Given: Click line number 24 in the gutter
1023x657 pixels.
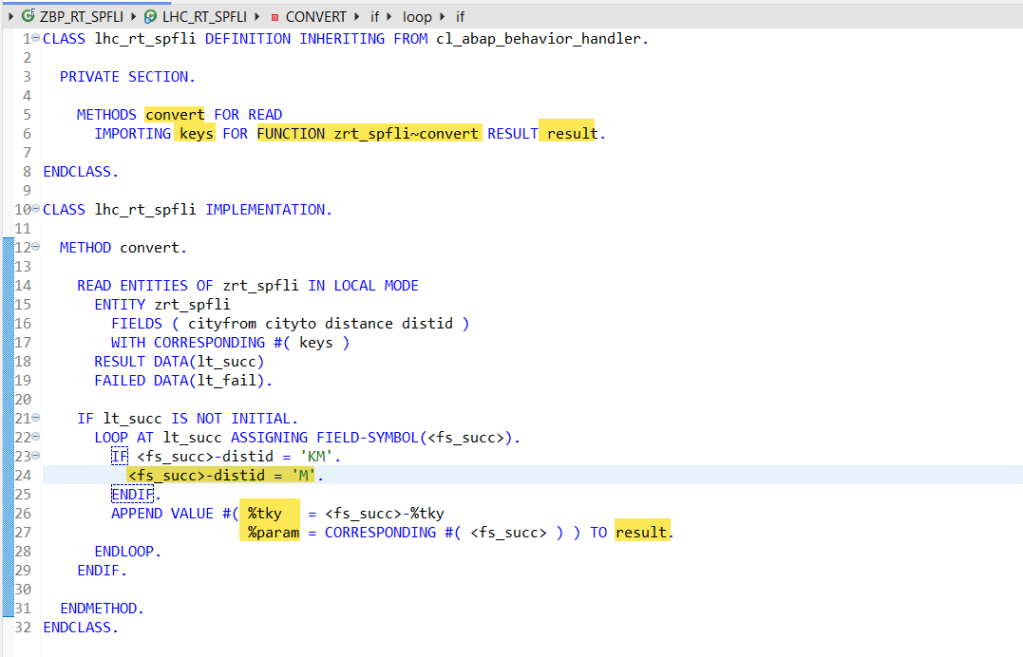Looking at the screenshot, I should 23,476.
